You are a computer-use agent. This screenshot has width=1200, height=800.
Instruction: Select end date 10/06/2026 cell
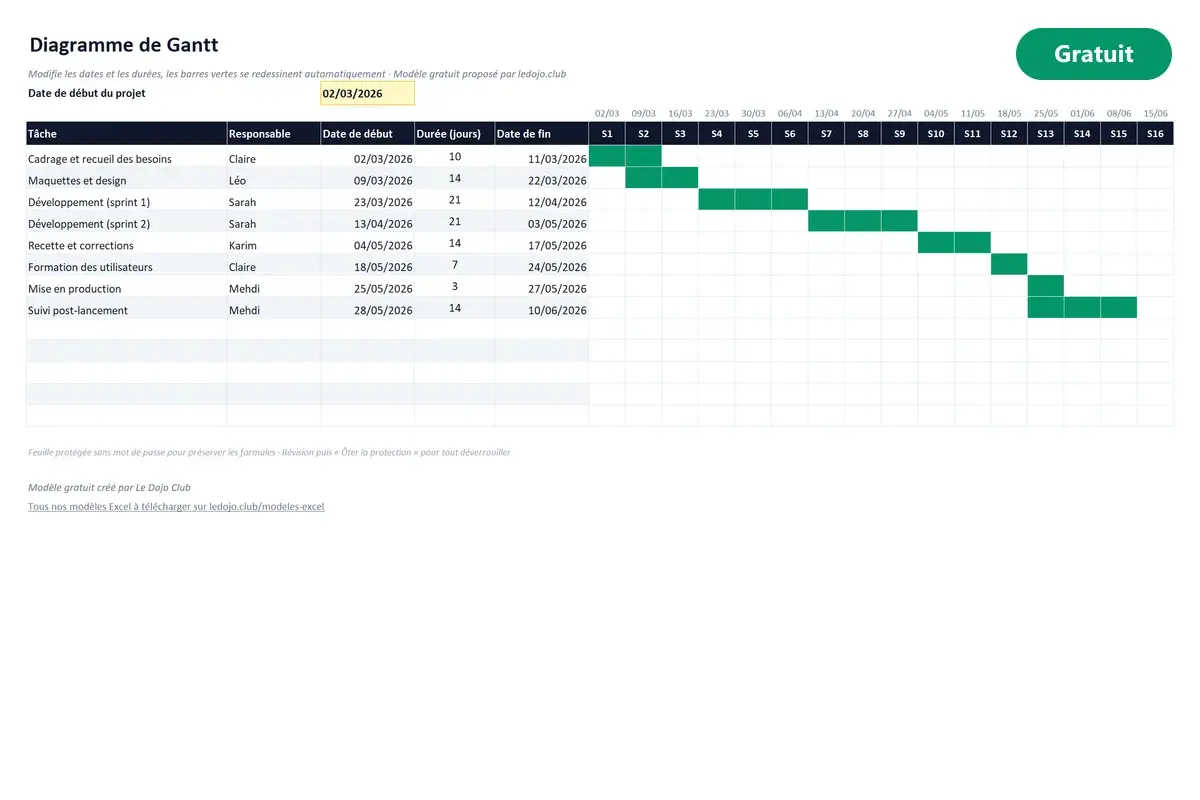point(541,310)
